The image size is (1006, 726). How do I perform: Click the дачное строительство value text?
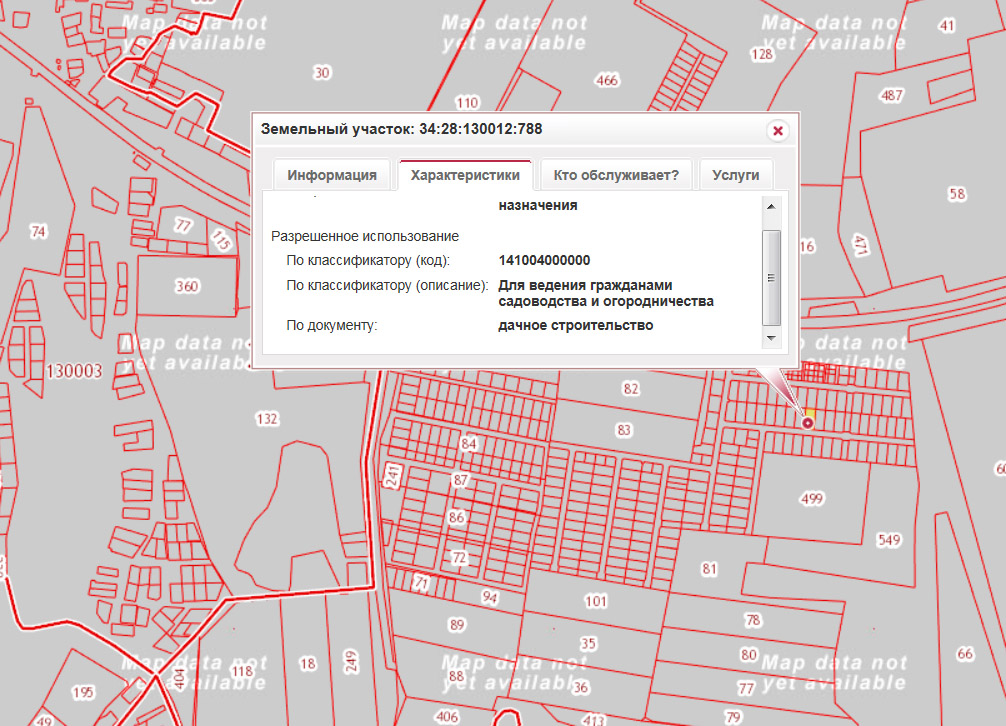click(575, 325)
